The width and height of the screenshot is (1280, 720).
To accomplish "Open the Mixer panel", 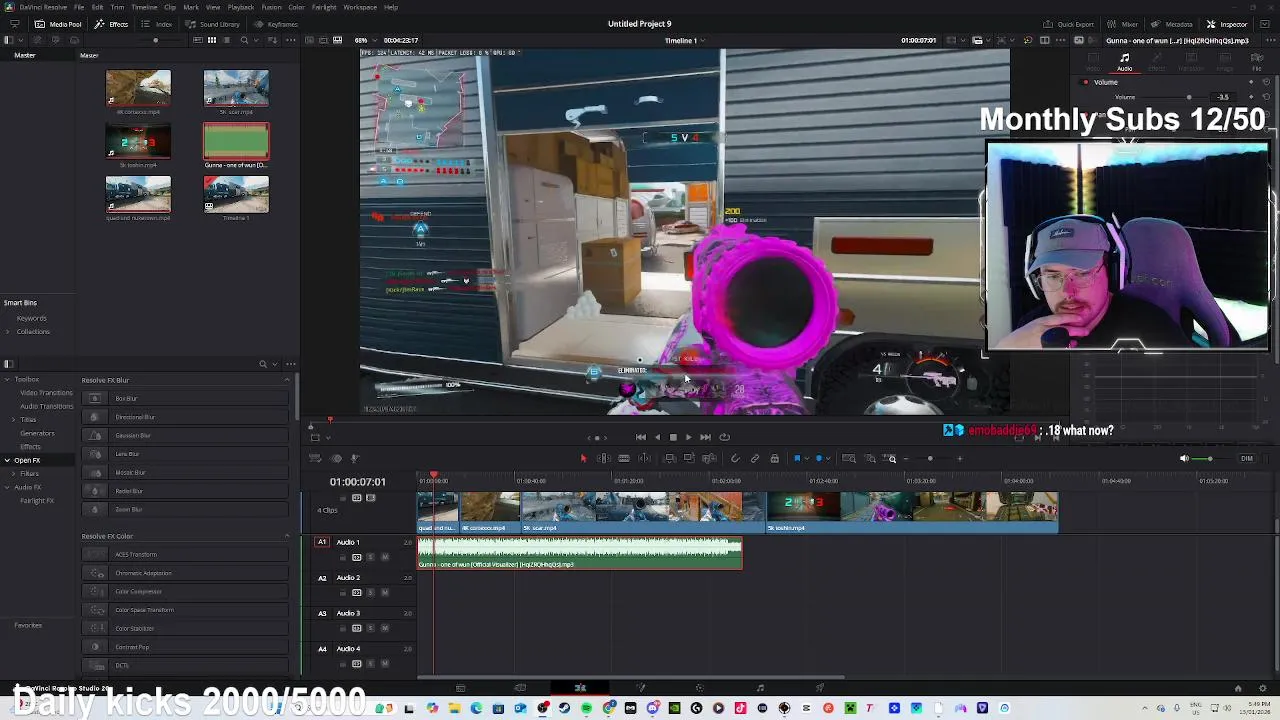I will (1124, 24).
